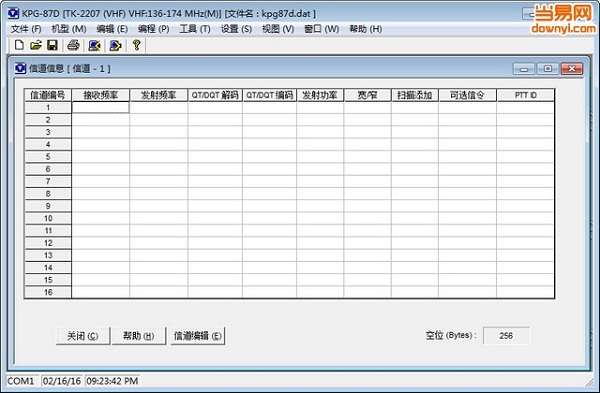Click the 关闭 (C) button
The image size is (600, 393).
[x=83, y=336]
